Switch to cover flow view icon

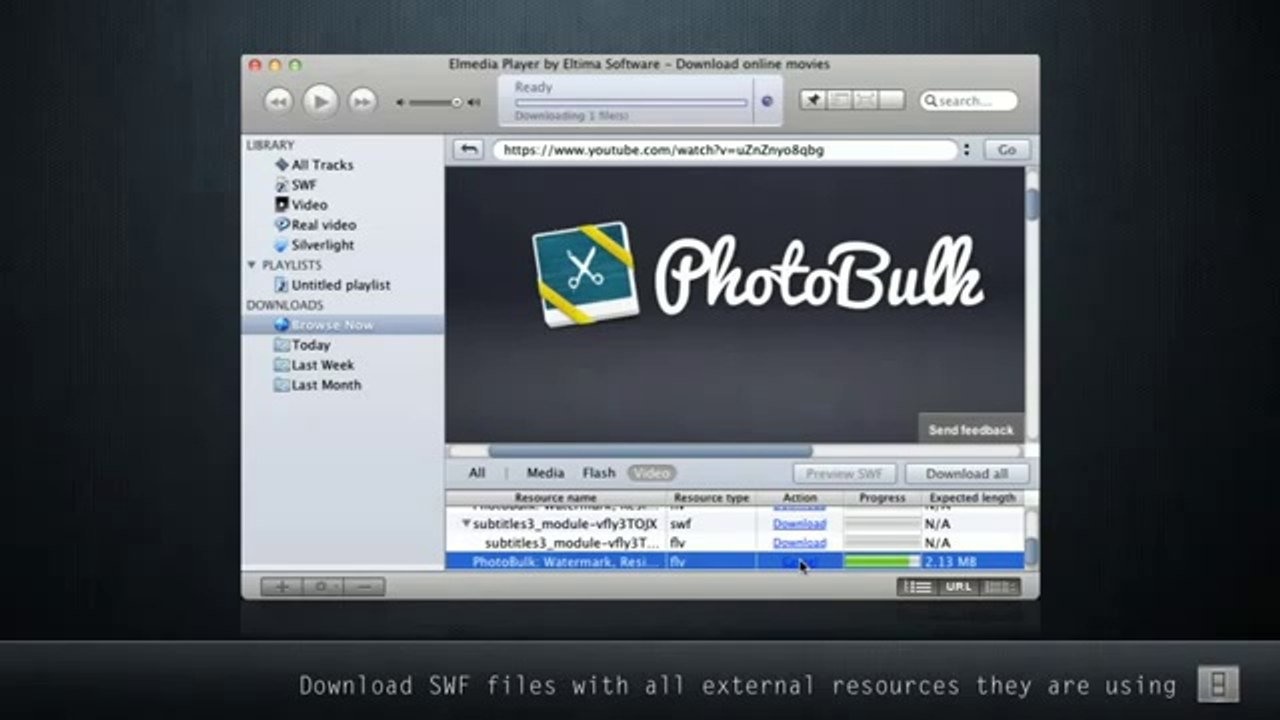[x=1000, y=587]
